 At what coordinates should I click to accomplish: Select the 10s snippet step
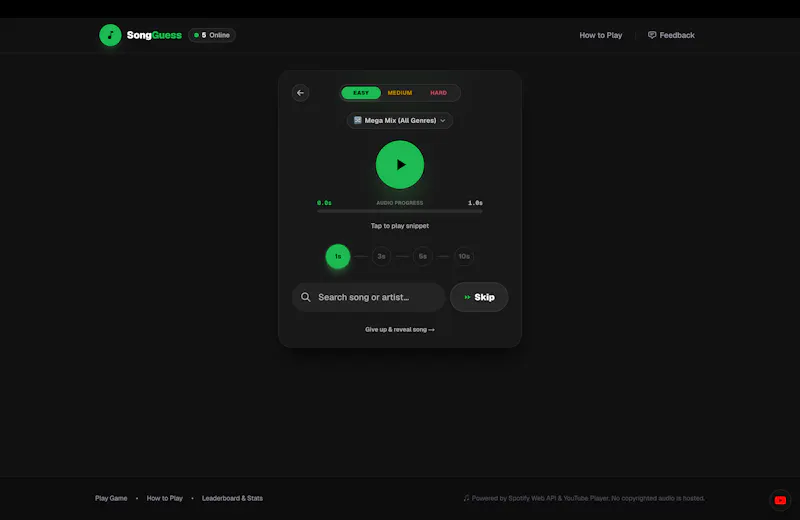[464, 256]
